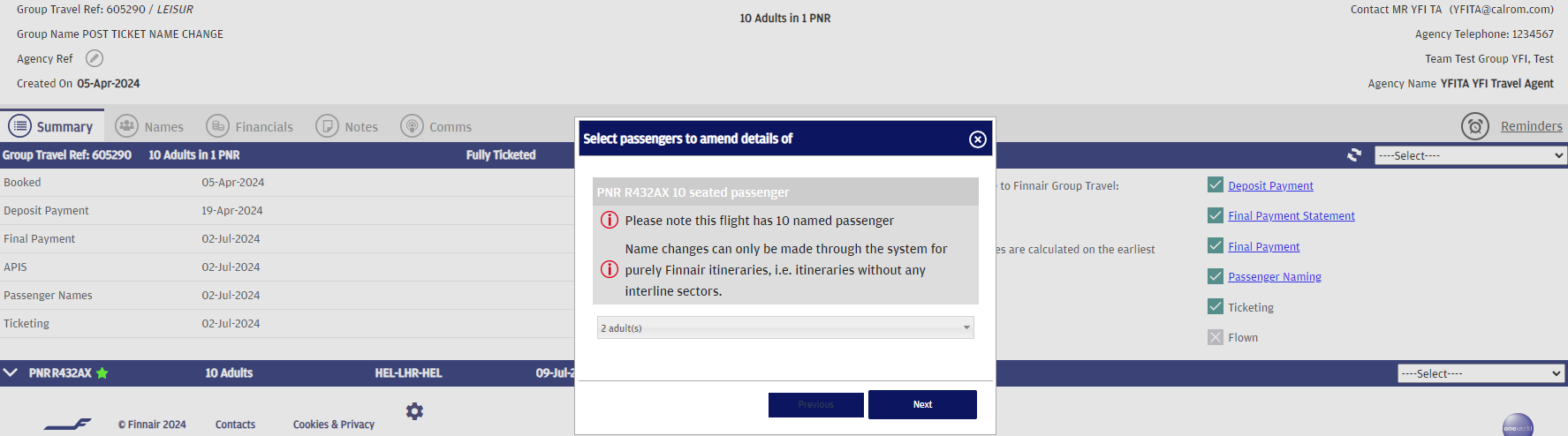
Task: Open the Select dropdown in the group header bar
Action: 1471,155
